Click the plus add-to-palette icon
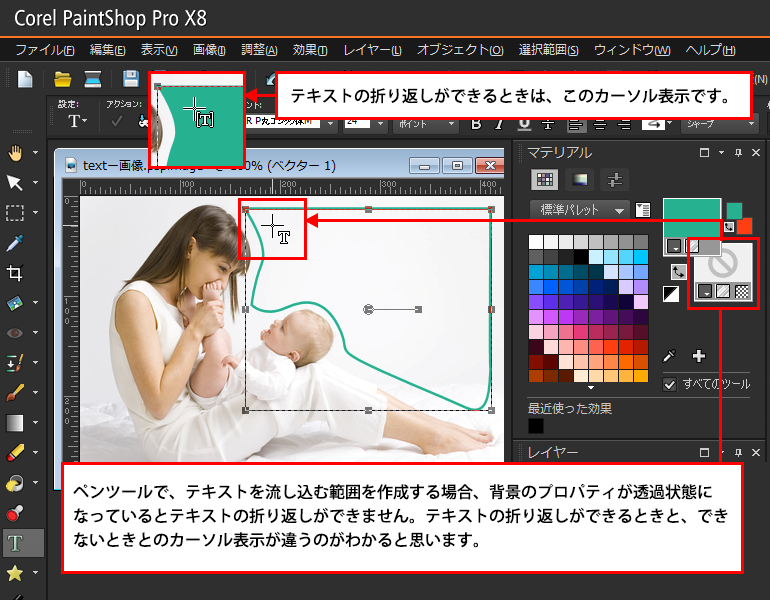This screenshot has width=770, height=600. [x=699, y=356]
